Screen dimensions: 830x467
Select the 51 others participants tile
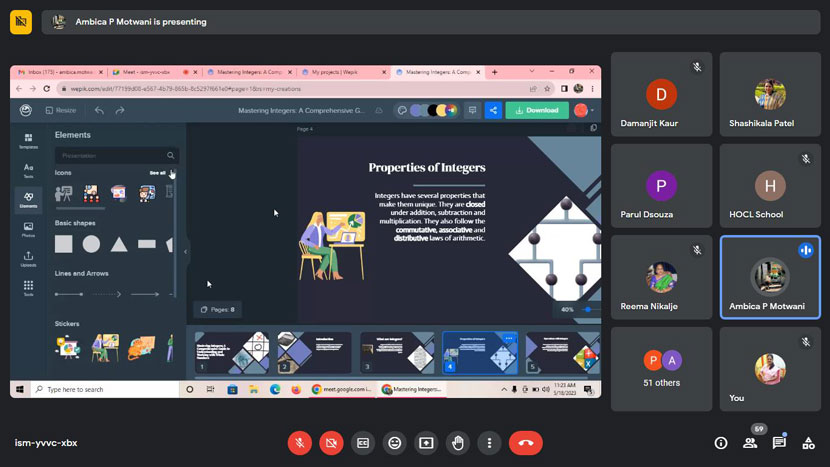click(661, 369)
